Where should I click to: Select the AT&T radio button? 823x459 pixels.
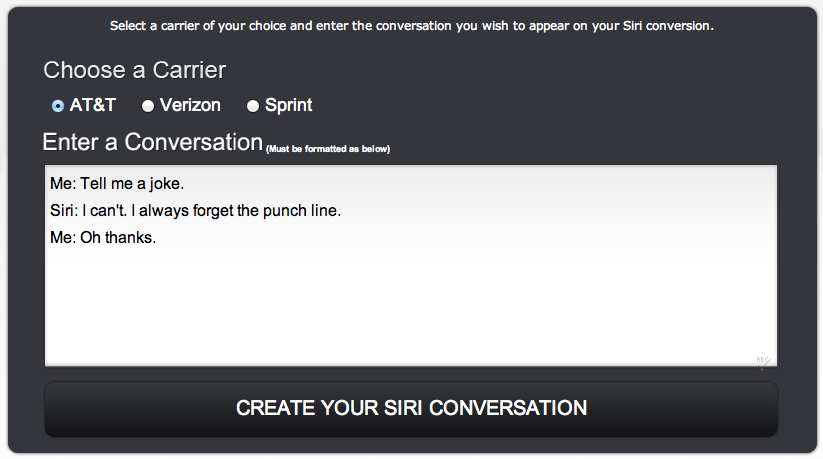tap(58, 106)
